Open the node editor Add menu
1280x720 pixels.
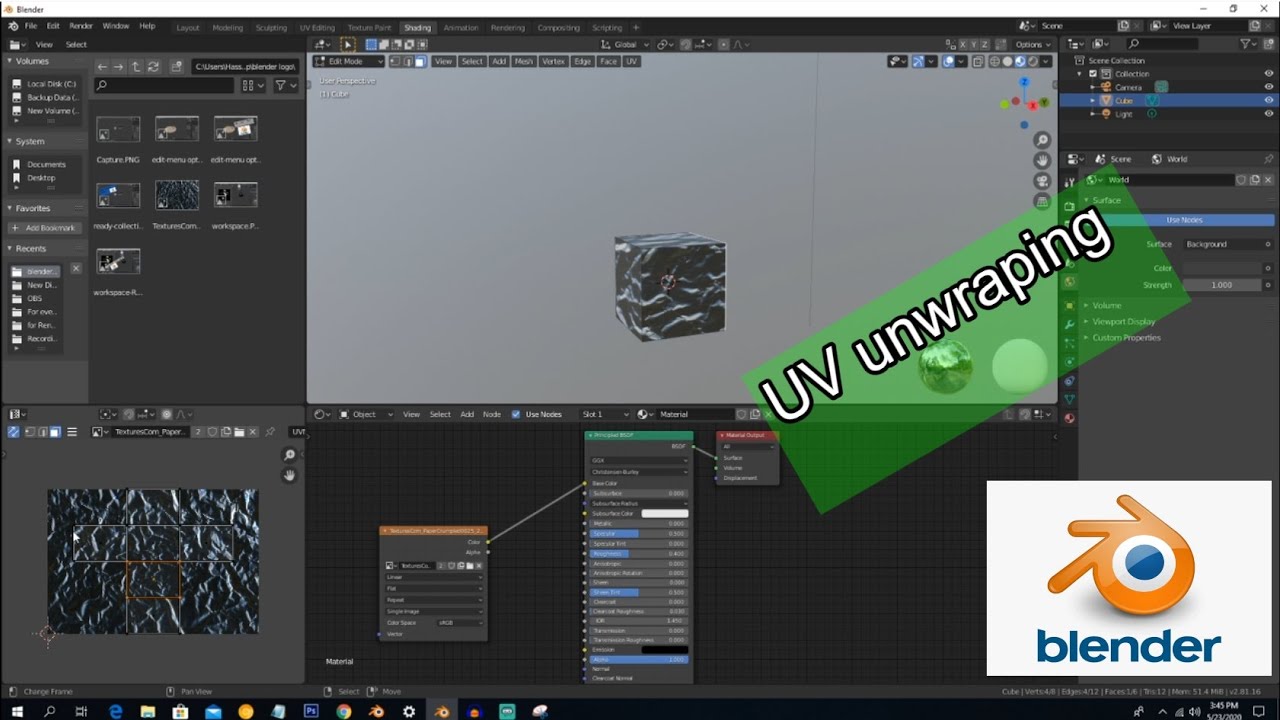(x=467, y=414)
